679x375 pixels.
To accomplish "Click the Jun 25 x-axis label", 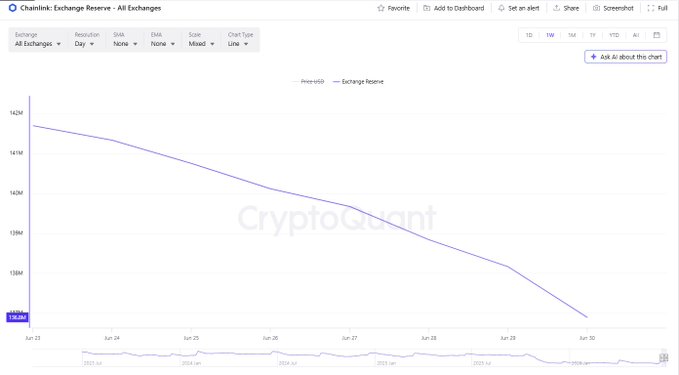I will (191, 338).
